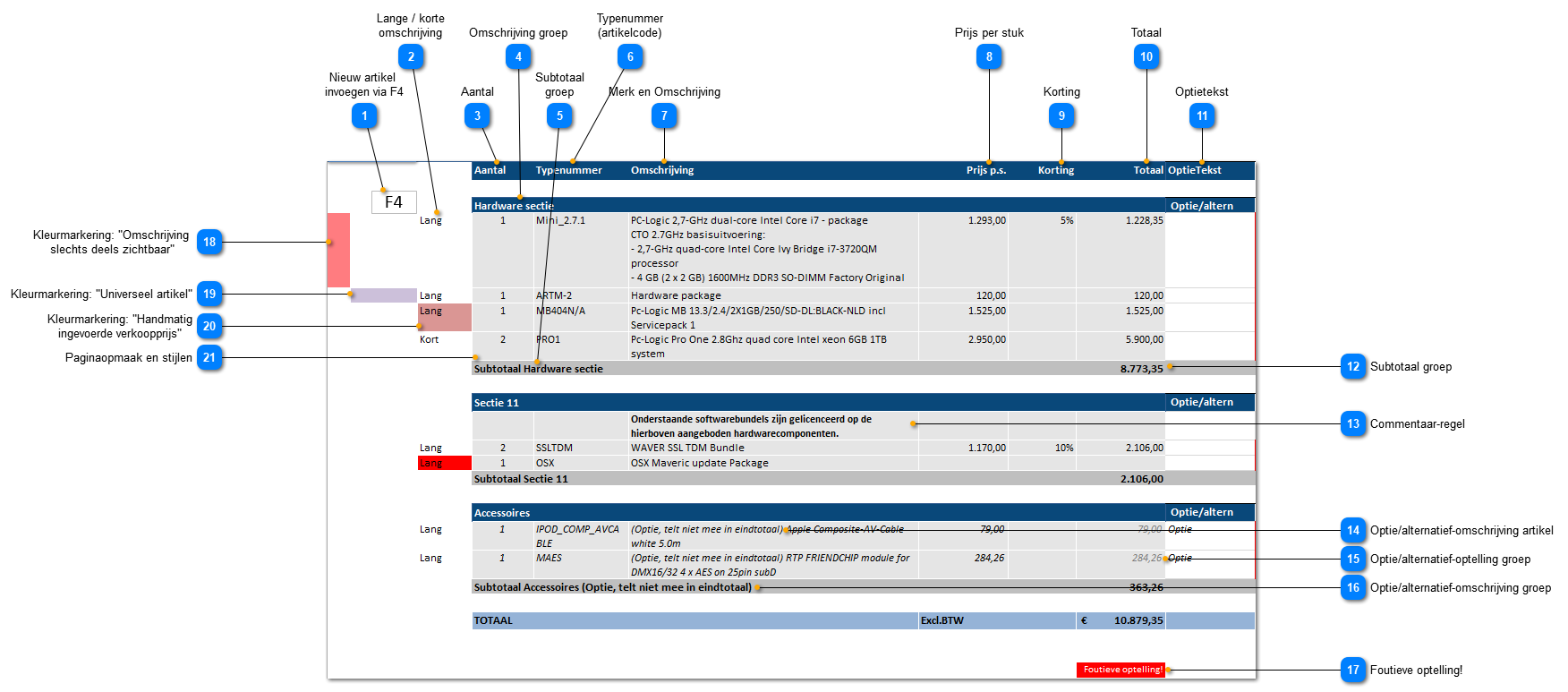This screenshot has width=1568, height=692.
Task: Select the 10% discount cell
Action: click(x=1064, y=448)
